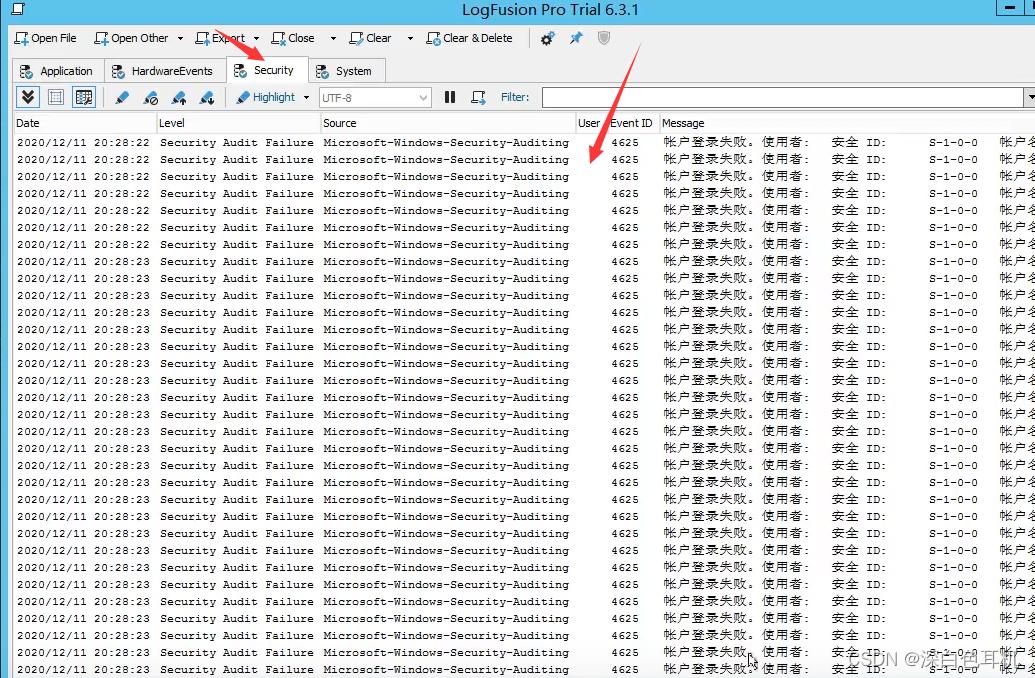Image resolution: width=1035 pixels, height=678 pixels.
Task: Open the UTF-8 encoding dropdown
Action: pos(423,97)
